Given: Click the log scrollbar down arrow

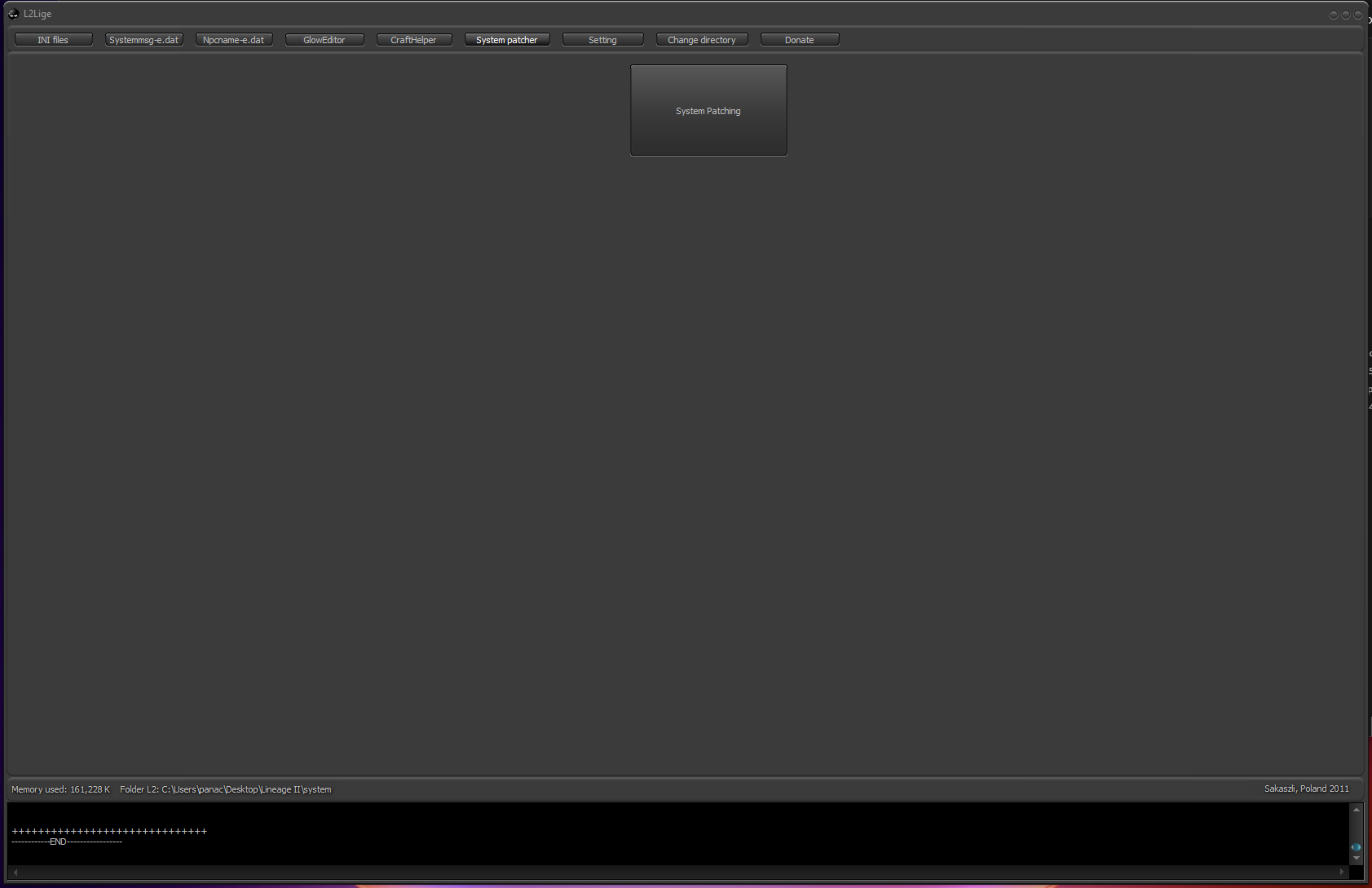Looking at the screenshot, I should coord(1357,858).
